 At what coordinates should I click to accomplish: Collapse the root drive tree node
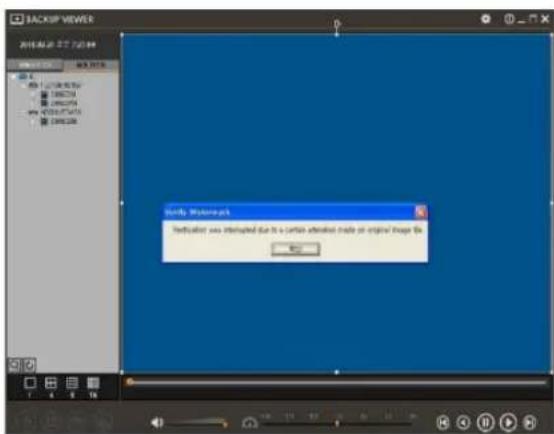tap(13, 76)
